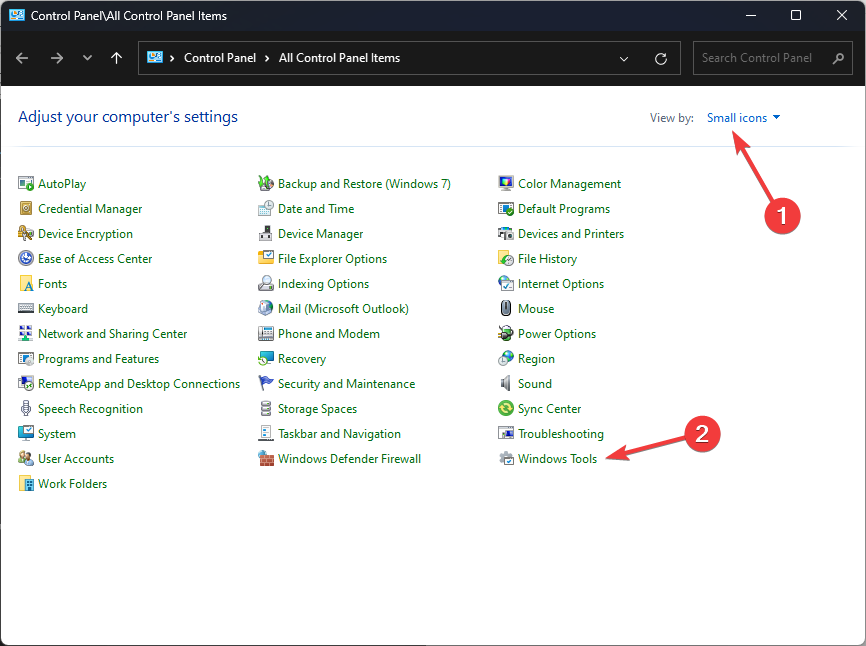Click the Work Folders icon
Screen dimensions: 866x646
point(26,484)
